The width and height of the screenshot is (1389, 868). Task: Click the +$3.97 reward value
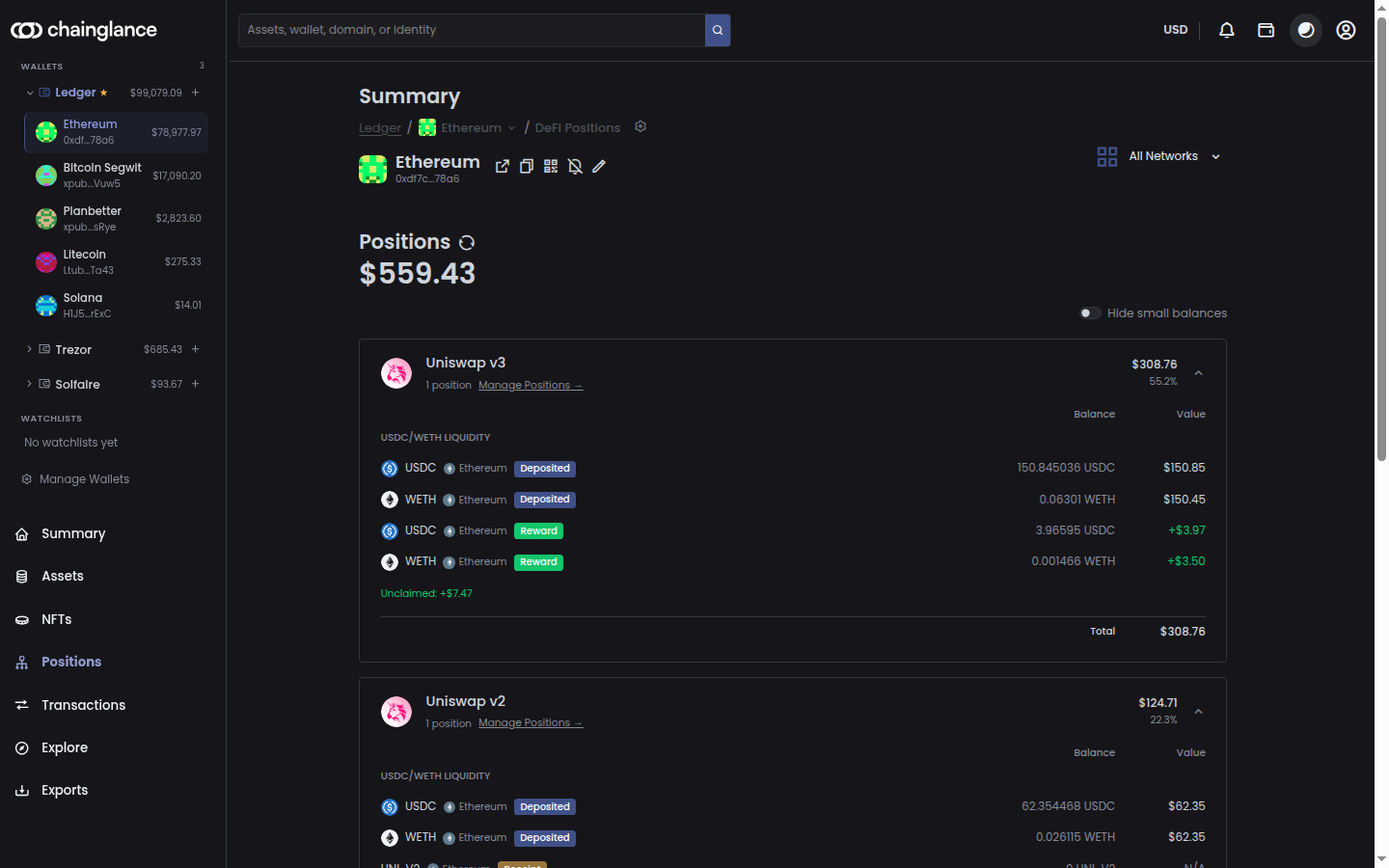1186,530
